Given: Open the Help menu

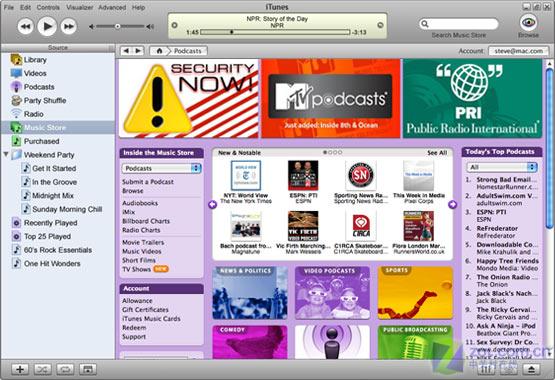Looking at the screenshot, I should click(x=138, y=7).
